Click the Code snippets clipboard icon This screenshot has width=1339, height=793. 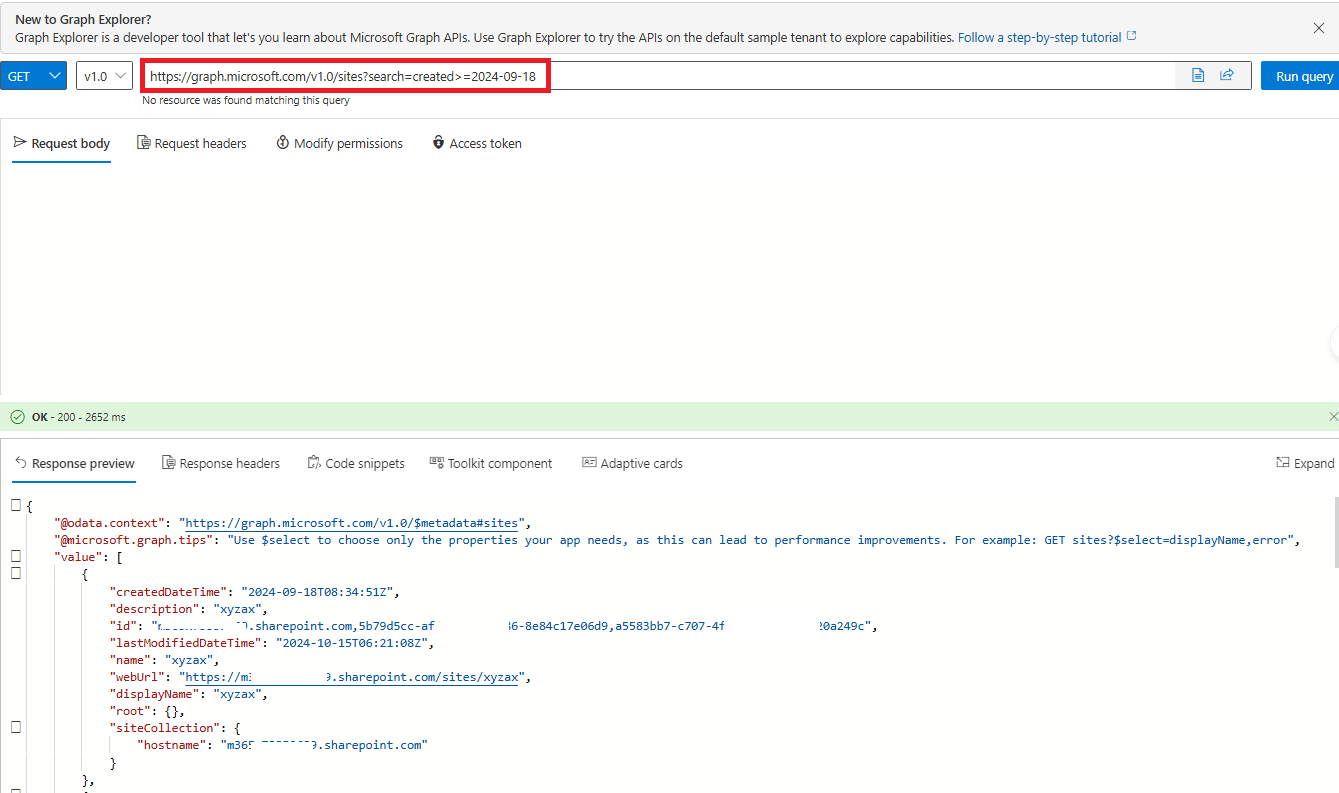(x=315, y=463)
